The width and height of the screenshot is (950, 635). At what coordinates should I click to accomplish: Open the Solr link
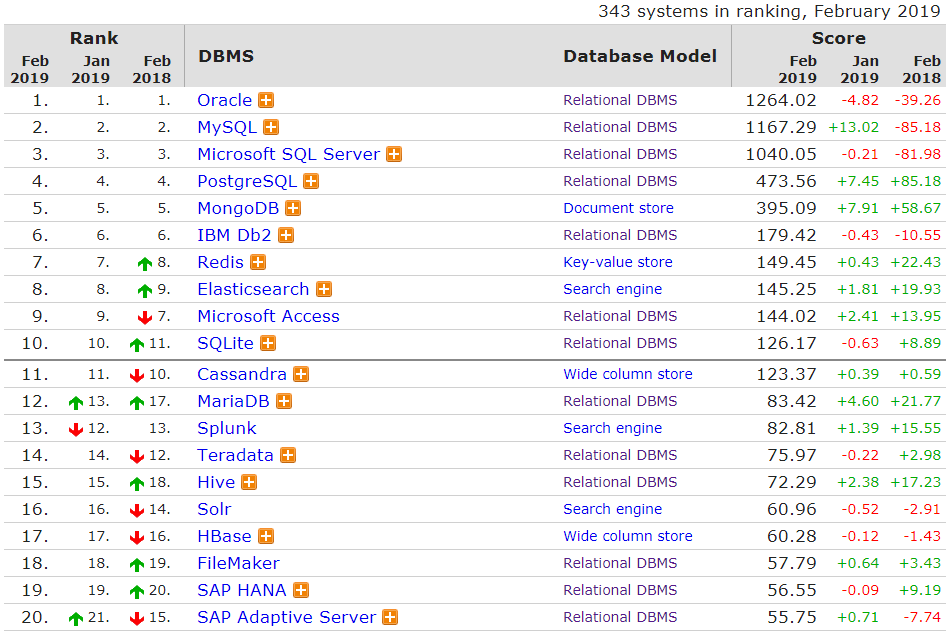214,509
